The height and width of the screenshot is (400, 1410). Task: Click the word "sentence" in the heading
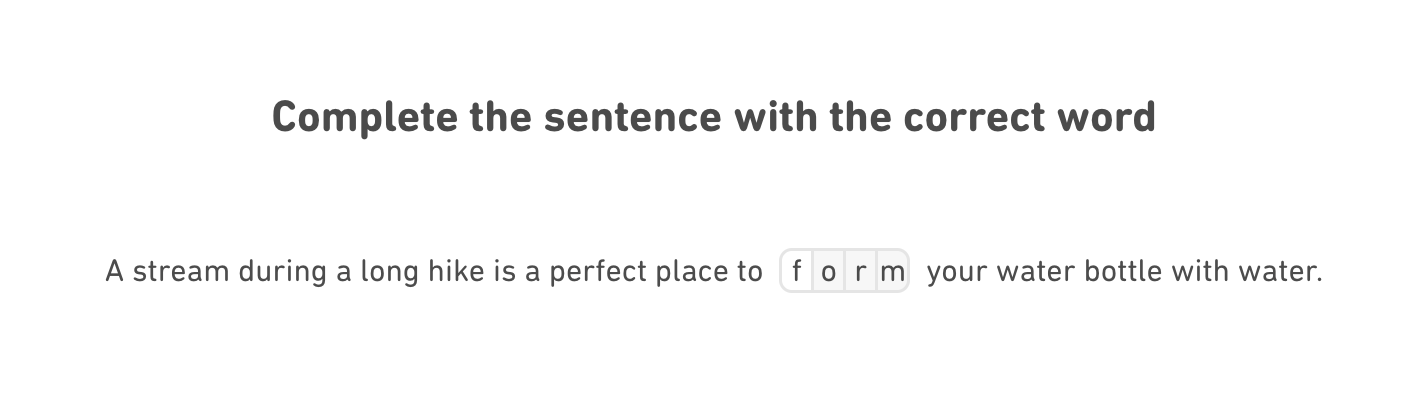click(x=632, y=117)
